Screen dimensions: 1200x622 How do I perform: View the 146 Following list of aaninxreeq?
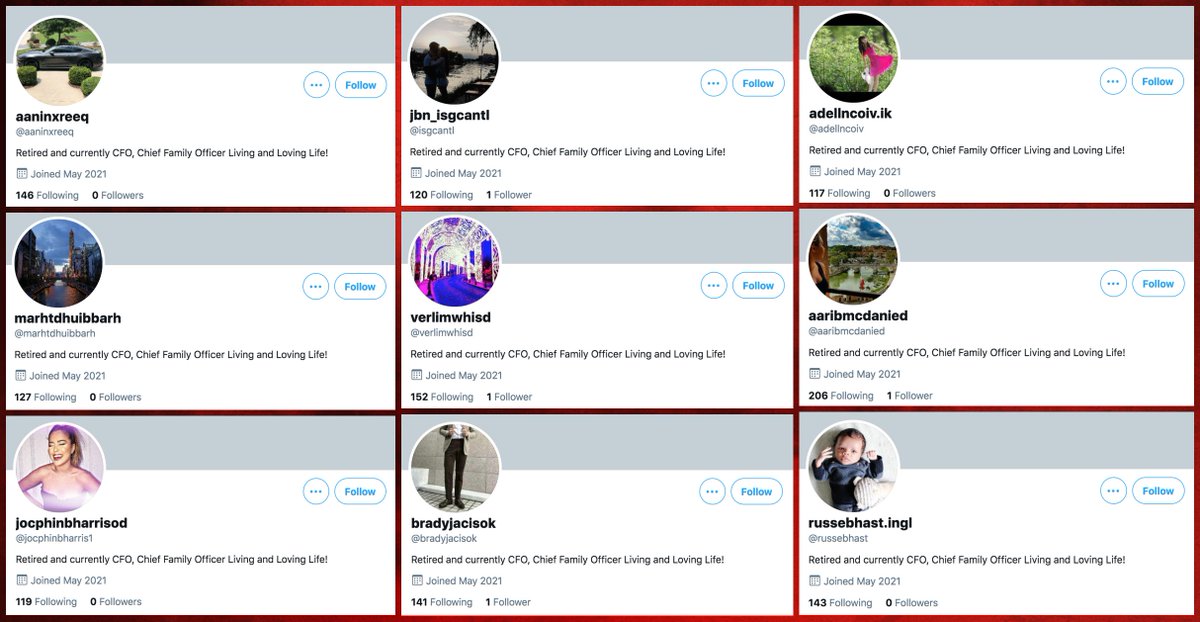pyautogui.click(x=47, y=195)
